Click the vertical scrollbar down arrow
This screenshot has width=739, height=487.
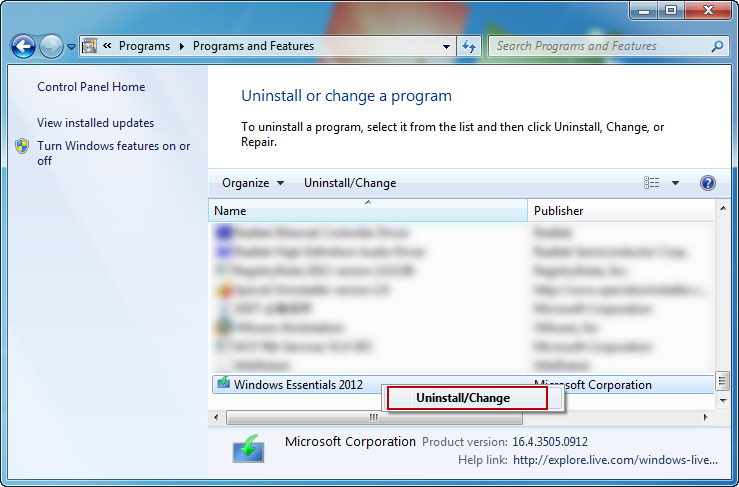pos(723,401)
